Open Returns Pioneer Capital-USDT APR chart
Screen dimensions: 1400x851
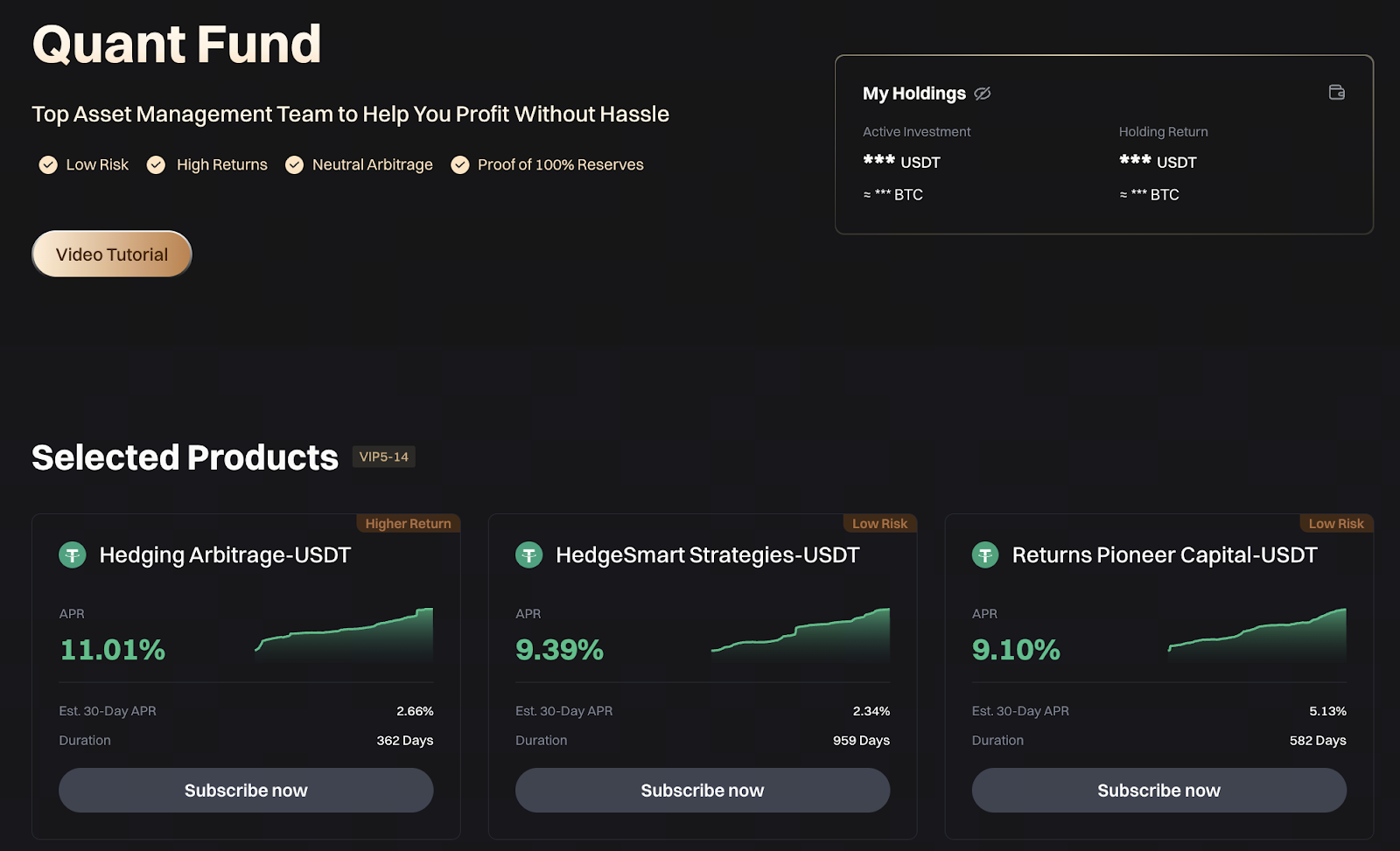(1257, 637)
